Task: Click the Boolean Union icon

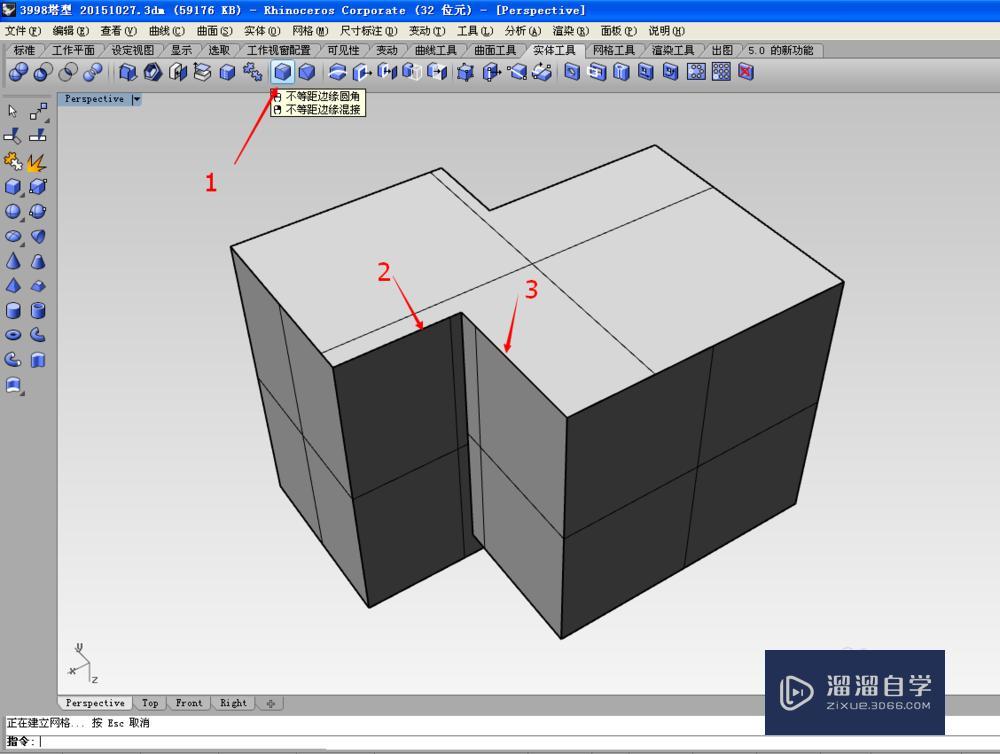Action: pos(18,72)
